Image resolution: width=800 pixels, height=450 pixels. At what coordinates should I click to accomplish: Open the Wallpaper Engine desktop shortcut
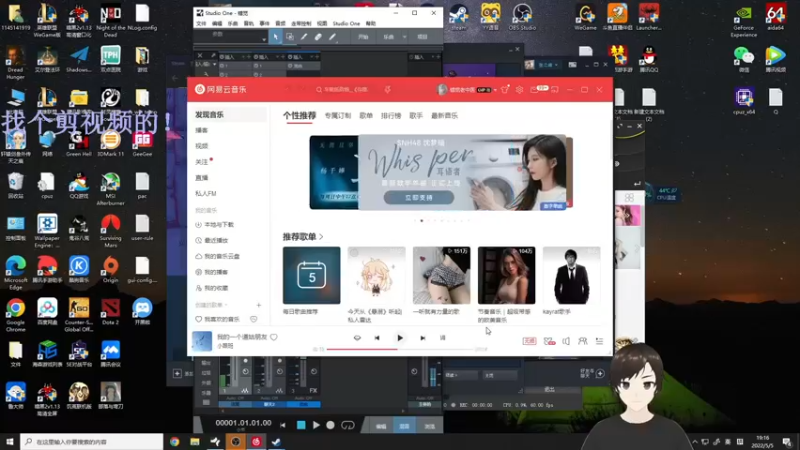(x=47, y=231)
